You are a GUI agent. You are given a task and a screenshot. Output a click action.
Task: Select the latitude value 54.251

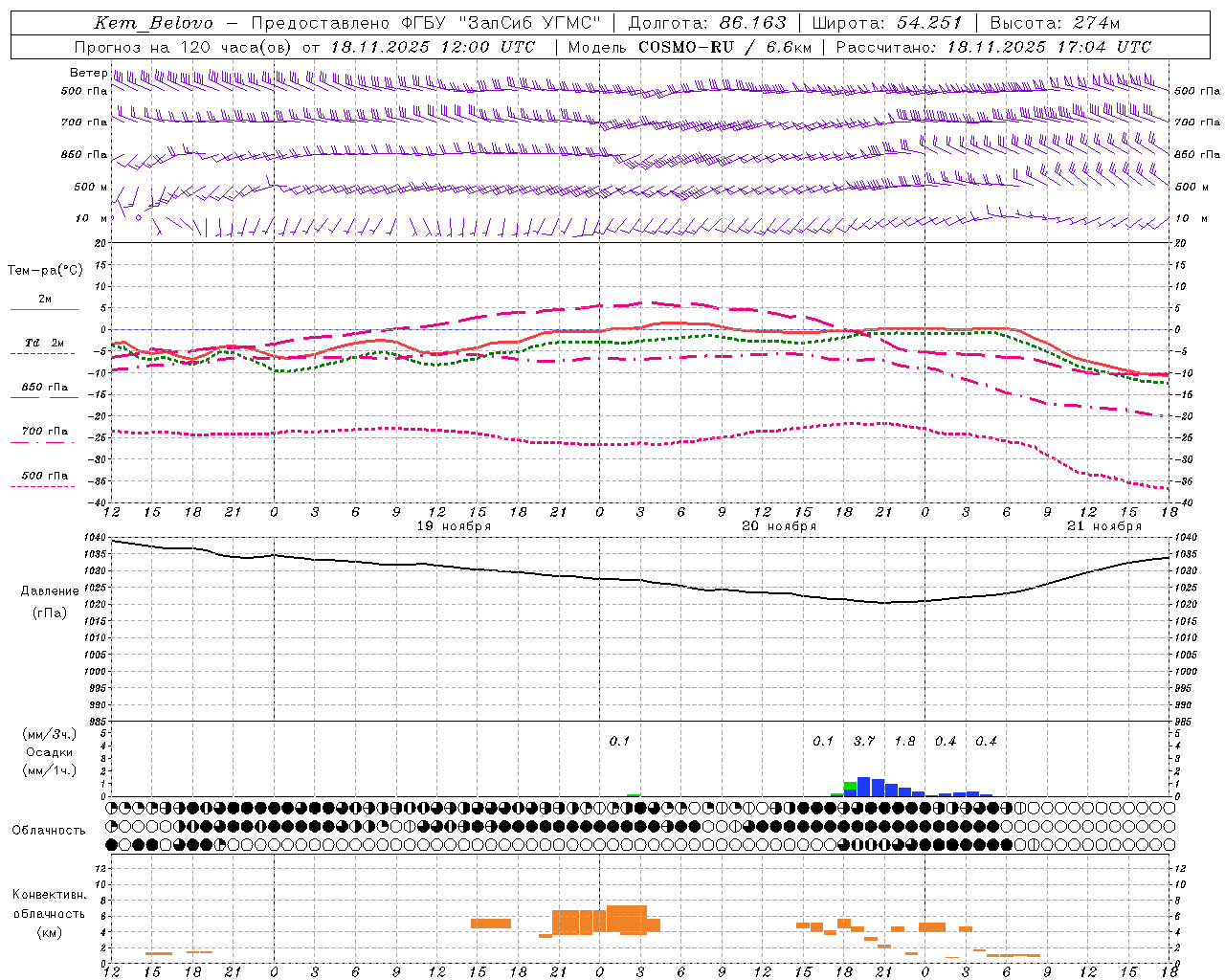point(929,23)
